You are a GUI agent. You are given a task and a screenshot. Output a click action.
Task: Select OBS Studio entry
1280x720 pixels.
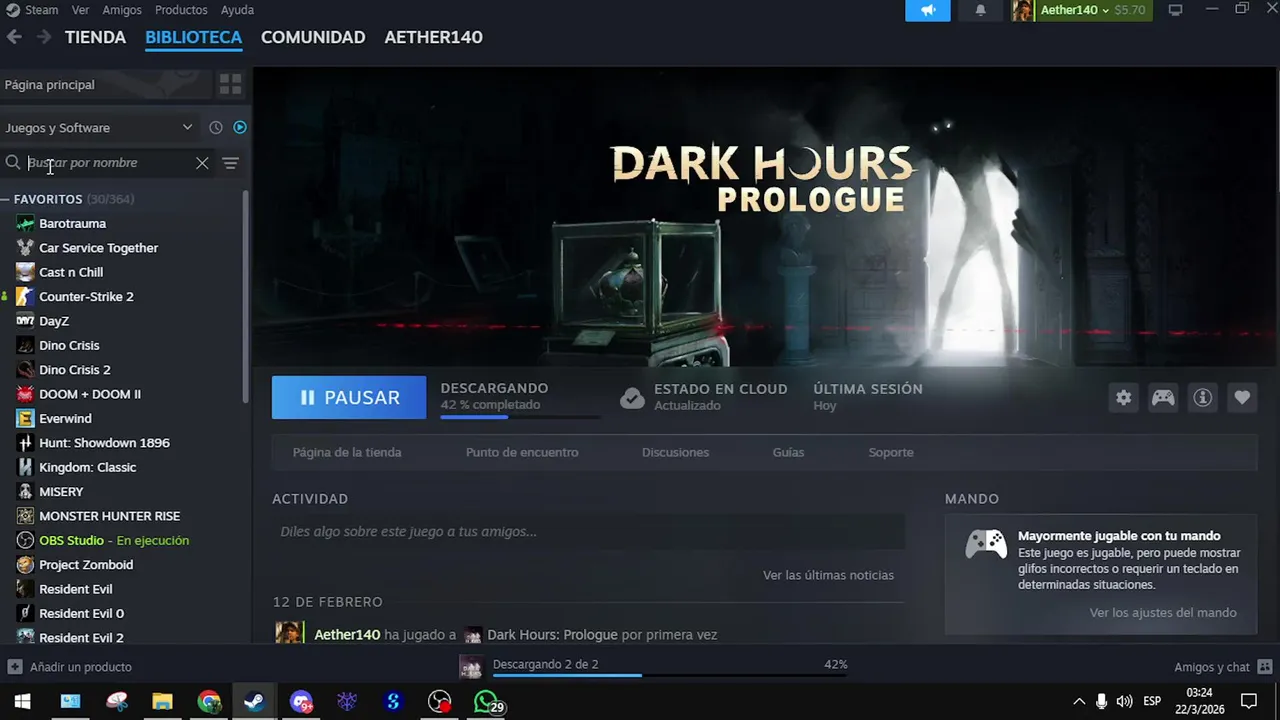click(114, 540)
